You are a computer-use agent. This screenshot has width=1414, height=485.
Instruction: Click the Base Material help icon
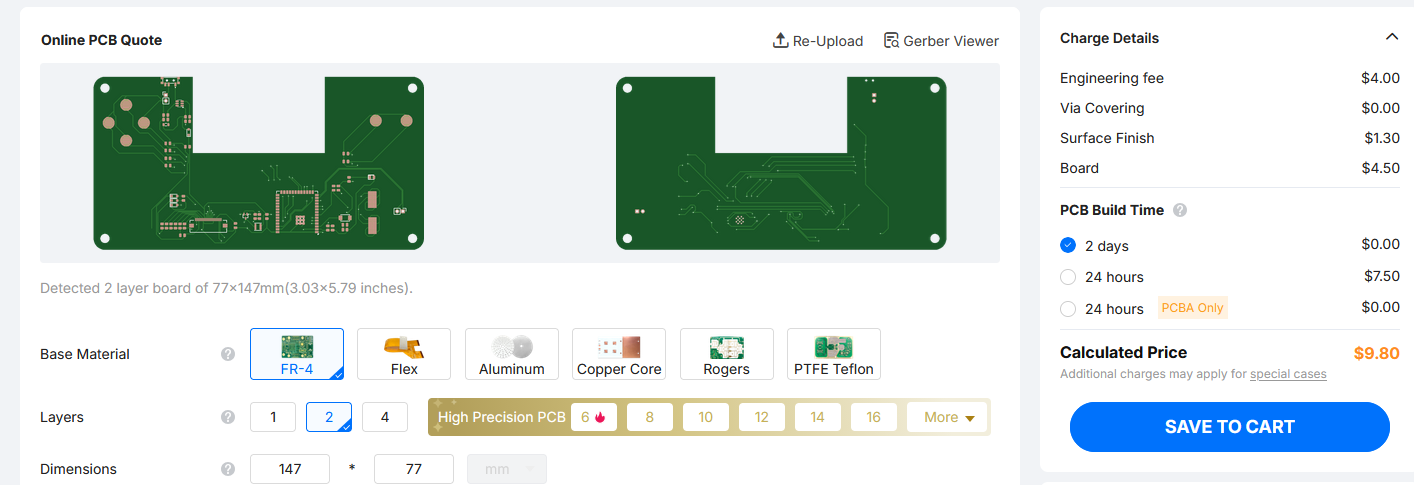tap(228, 354)
